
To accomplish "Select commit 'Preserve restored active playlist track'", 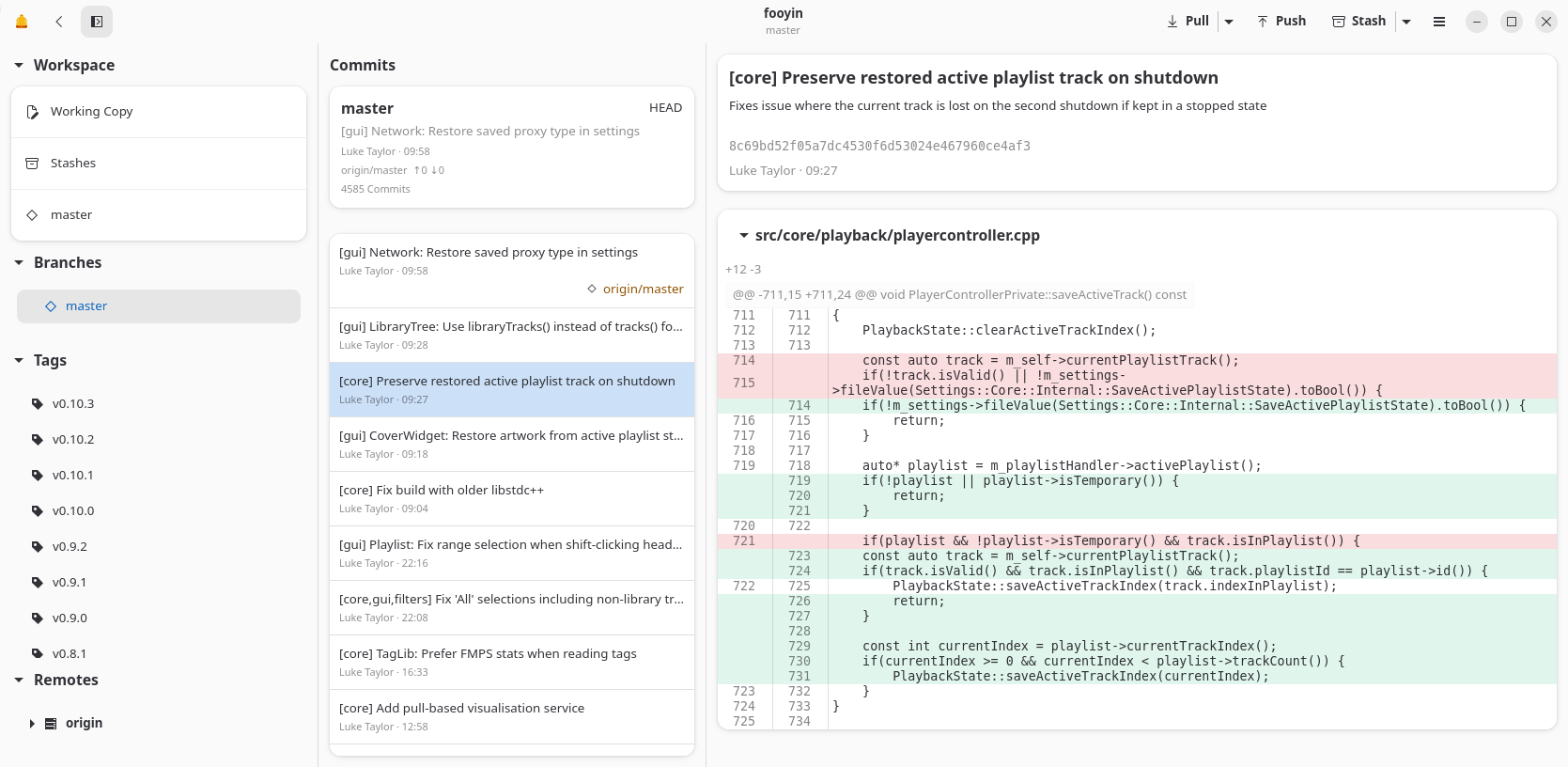I will pos(512,390).
